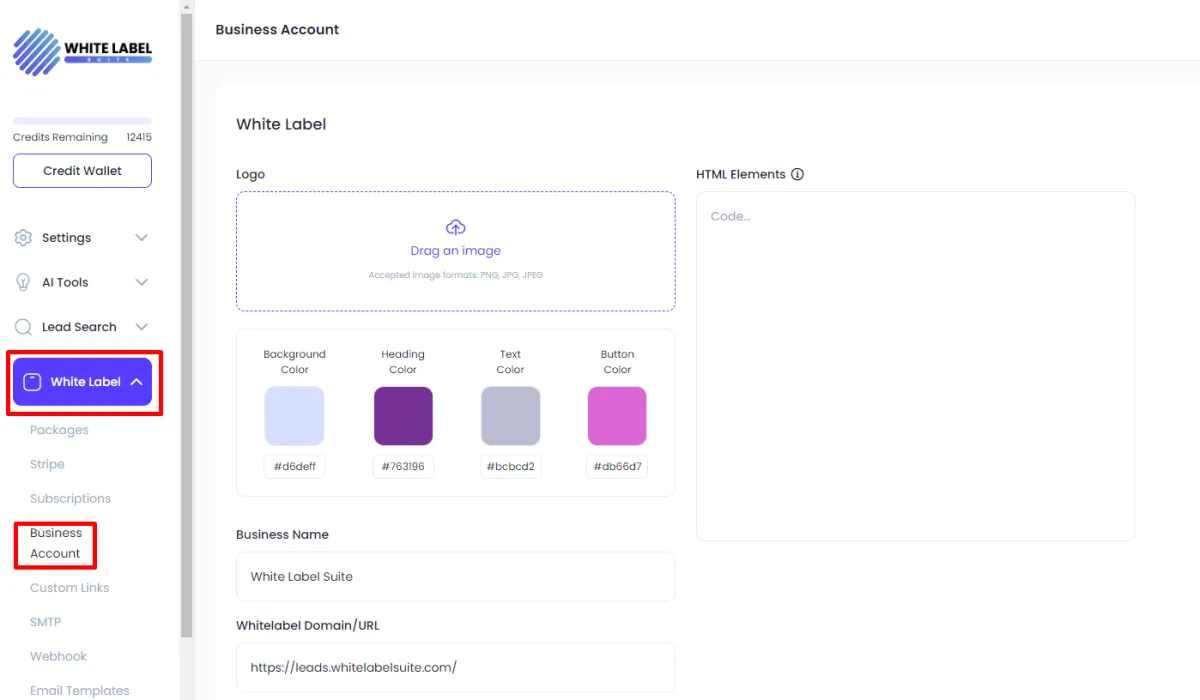This screenshot has width=1200, height=700.
Task: Pick the Button Color pink swatch
Action: 617,416
